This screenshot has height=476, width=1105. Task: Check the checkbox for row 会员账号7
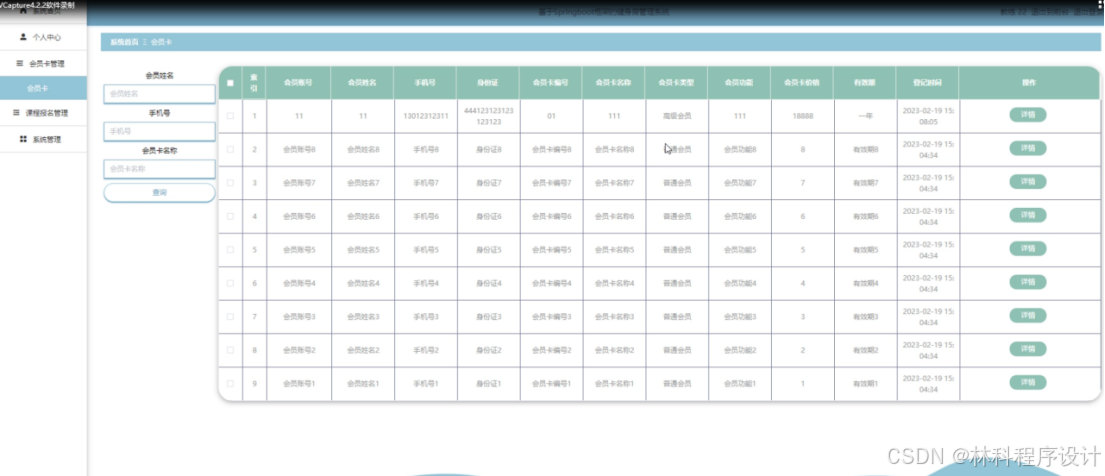pyautogui.click(x=230, y=183)
